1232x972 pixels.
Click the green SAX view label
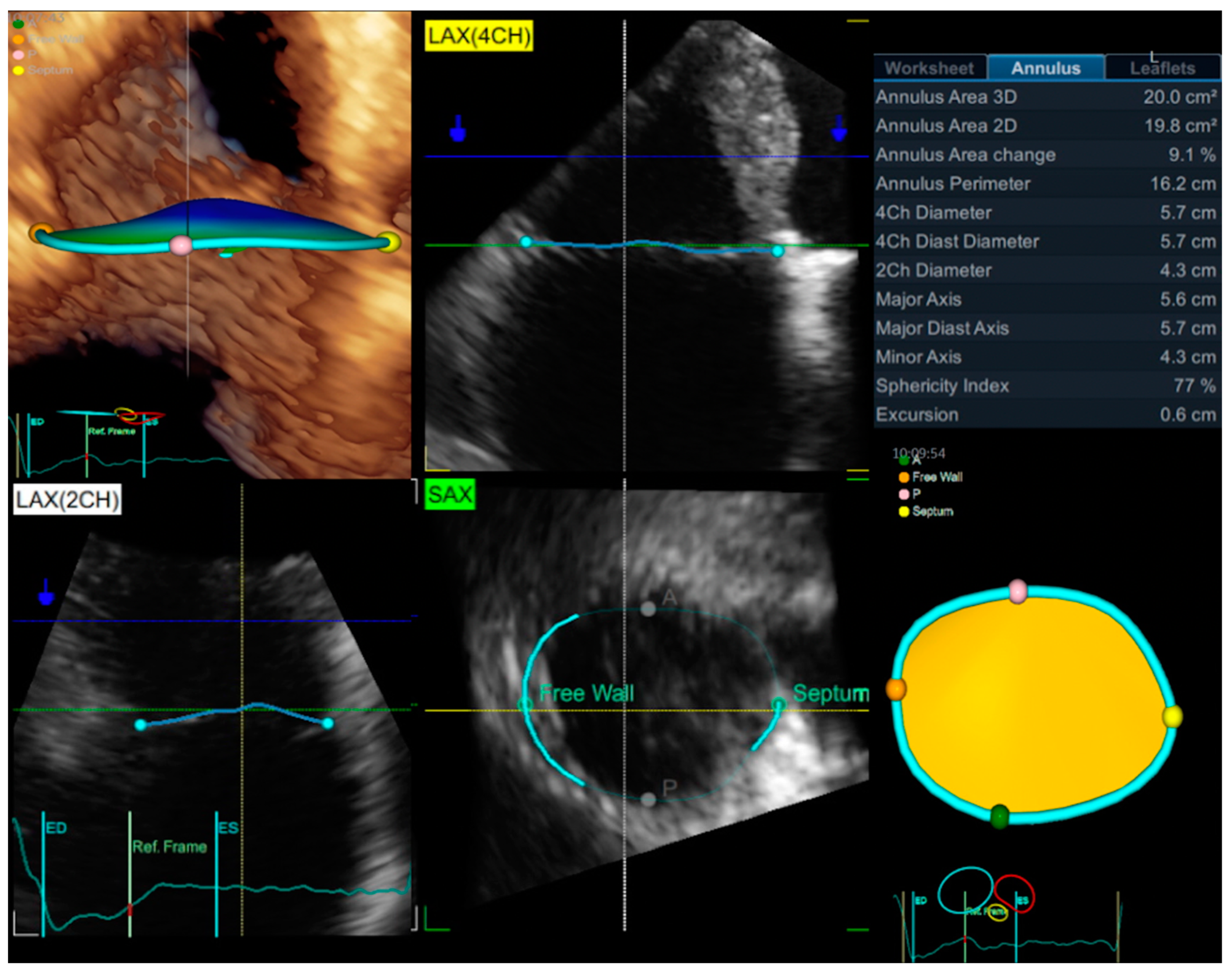click(x=450, y=494)
